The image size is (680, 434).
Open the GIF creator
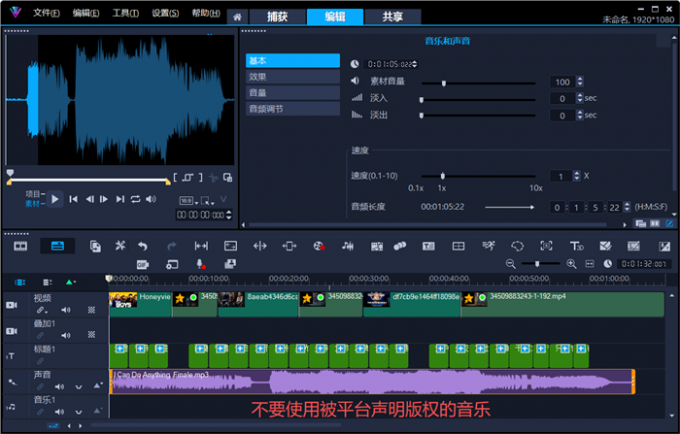pos(143,264)
